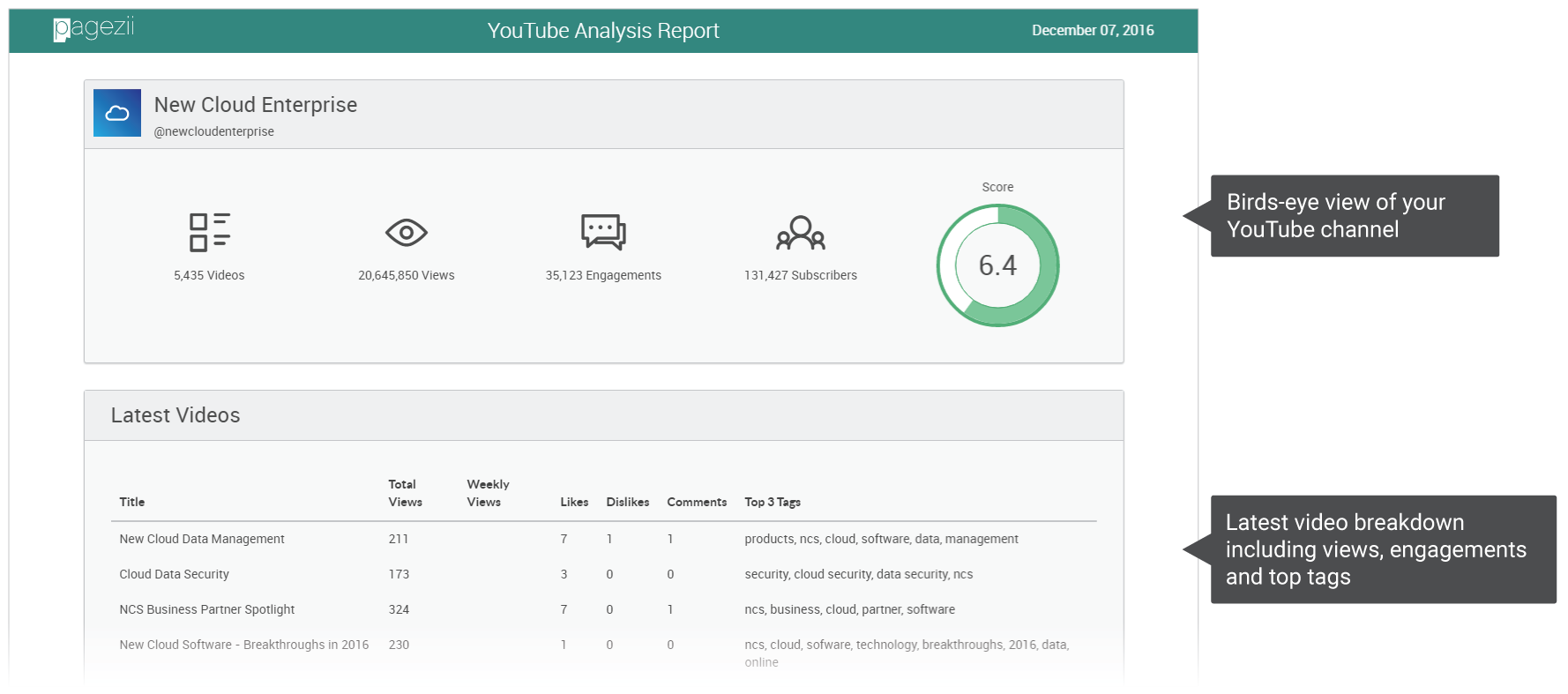Viewport: 1568px width, 694px height.
Task: Click the 6.4 score ring
Action: pyautogui.click(x=997, y=265)
